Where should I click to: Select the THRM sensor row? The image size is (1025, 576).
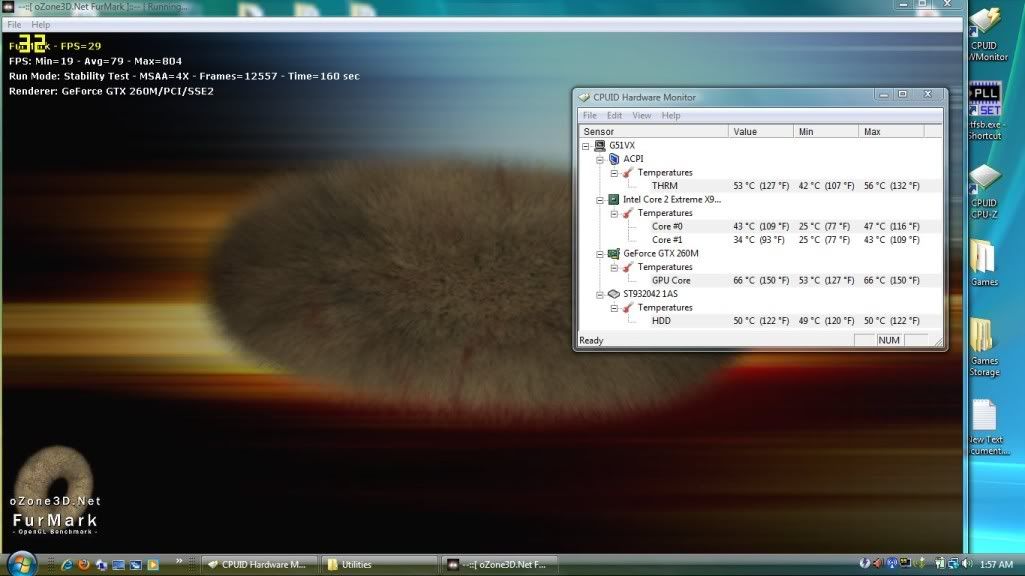760,186
